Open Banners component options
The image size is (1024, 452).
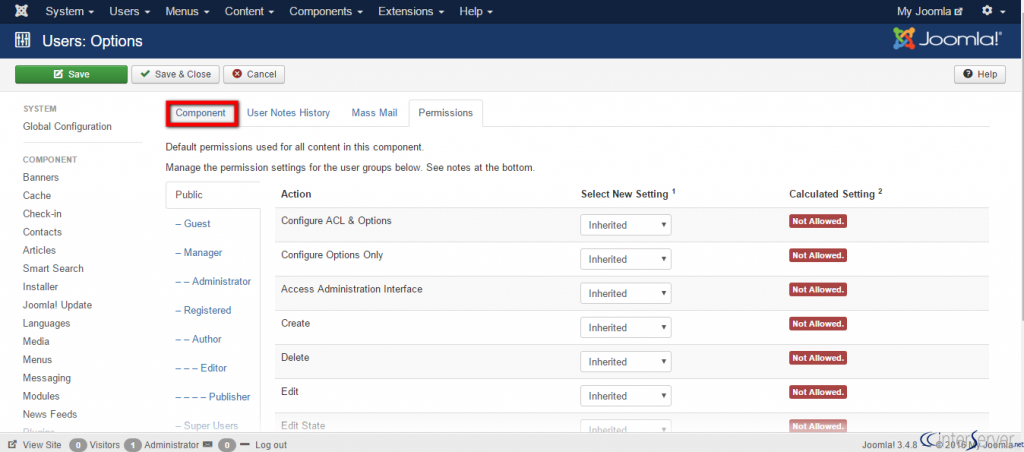tap(40, 178)
